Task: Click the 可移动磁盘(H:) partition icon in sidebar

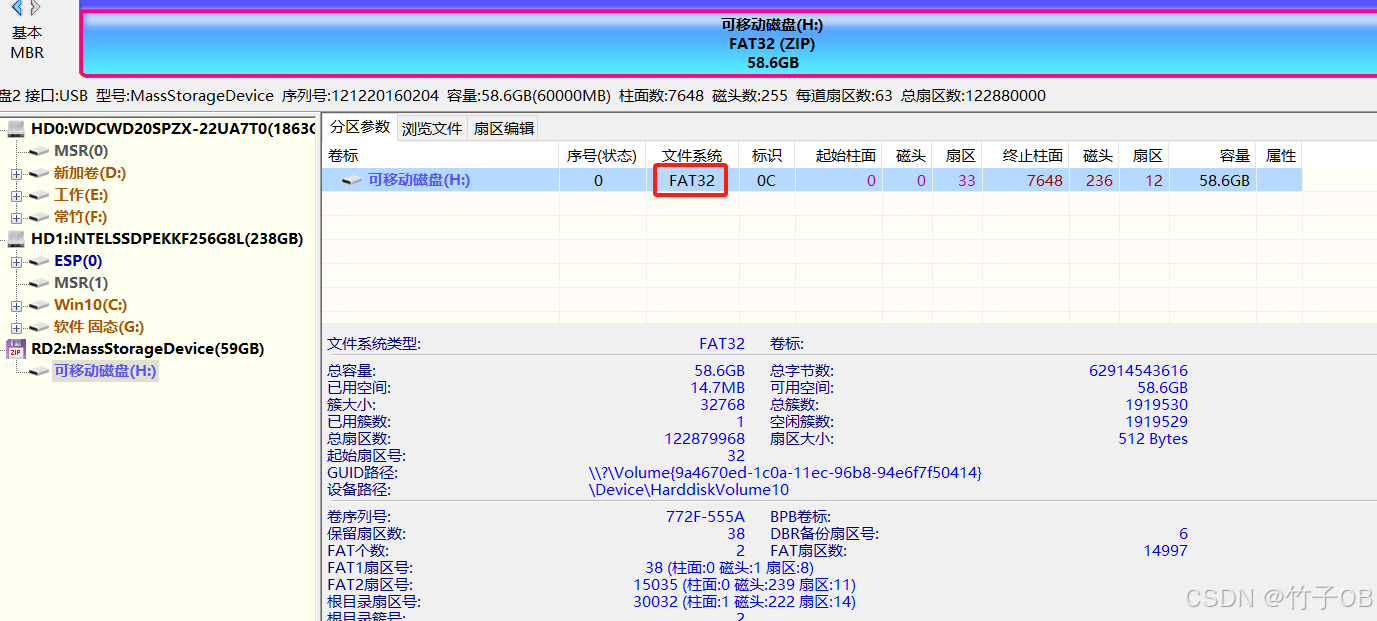Action: tap(38, 370)
